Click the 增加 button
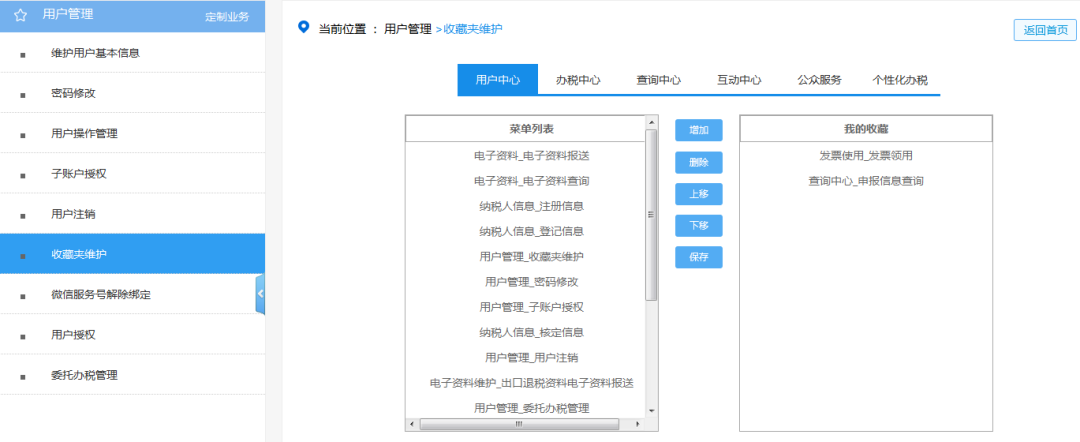1080x442 pixels. pyautogui.click(x=698, y=130)
